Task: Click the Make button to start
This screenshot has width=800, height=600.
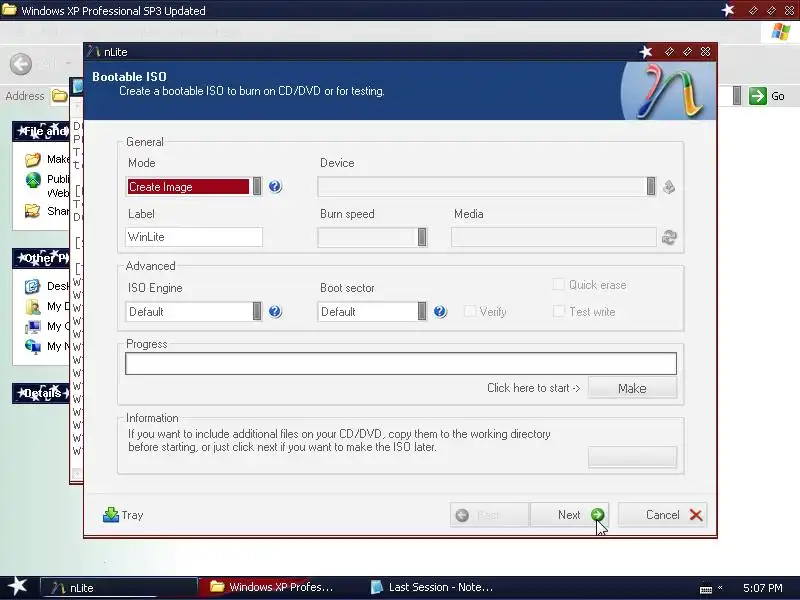Action: tap(632, 388)
